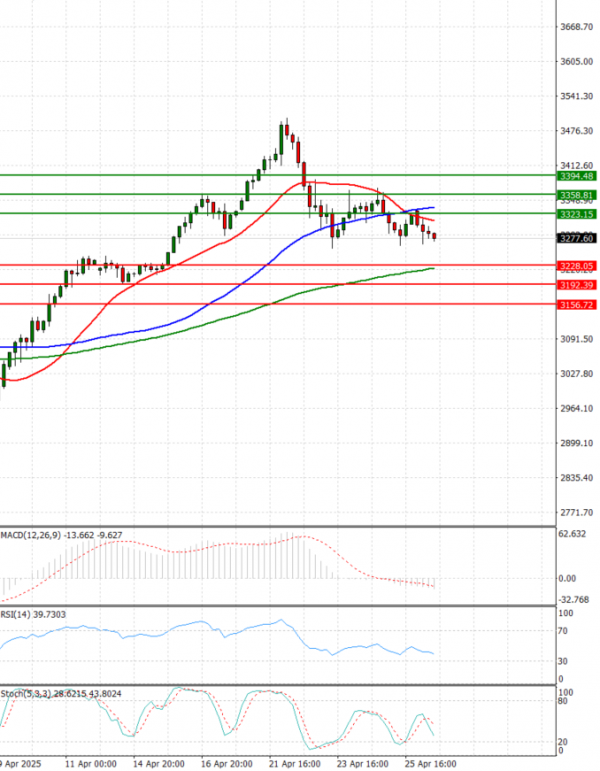Click the 21 Apr 16:00 time label
This screenshot has width=600, height=771.
pos(295,762)
